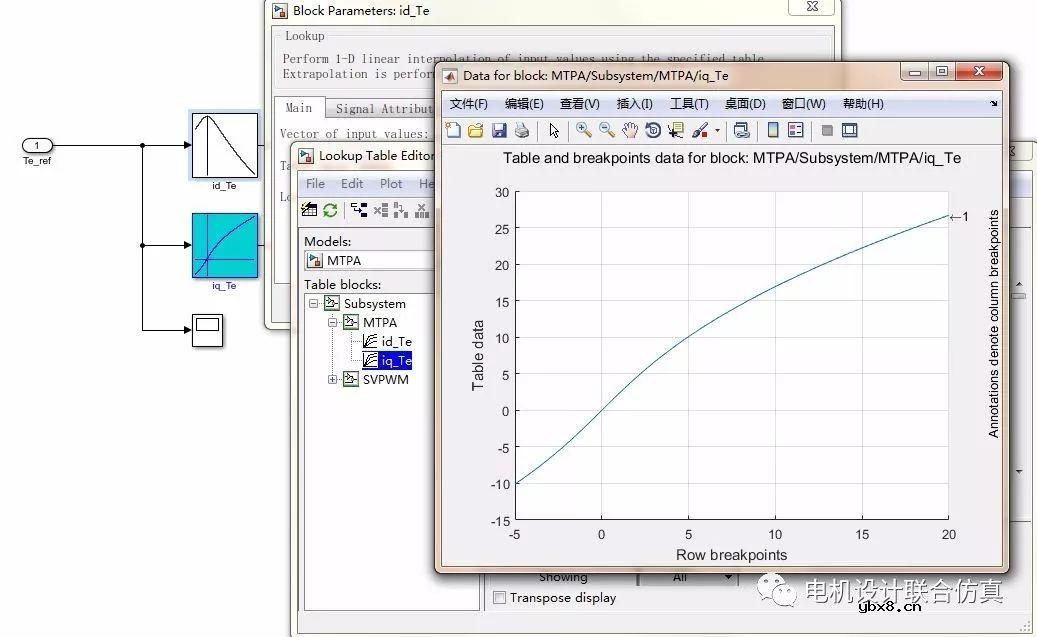Image resolution: width=1037 pixels, height=637 pixels.
Task: Switch to the Main tab
Action: pos(298,108)
